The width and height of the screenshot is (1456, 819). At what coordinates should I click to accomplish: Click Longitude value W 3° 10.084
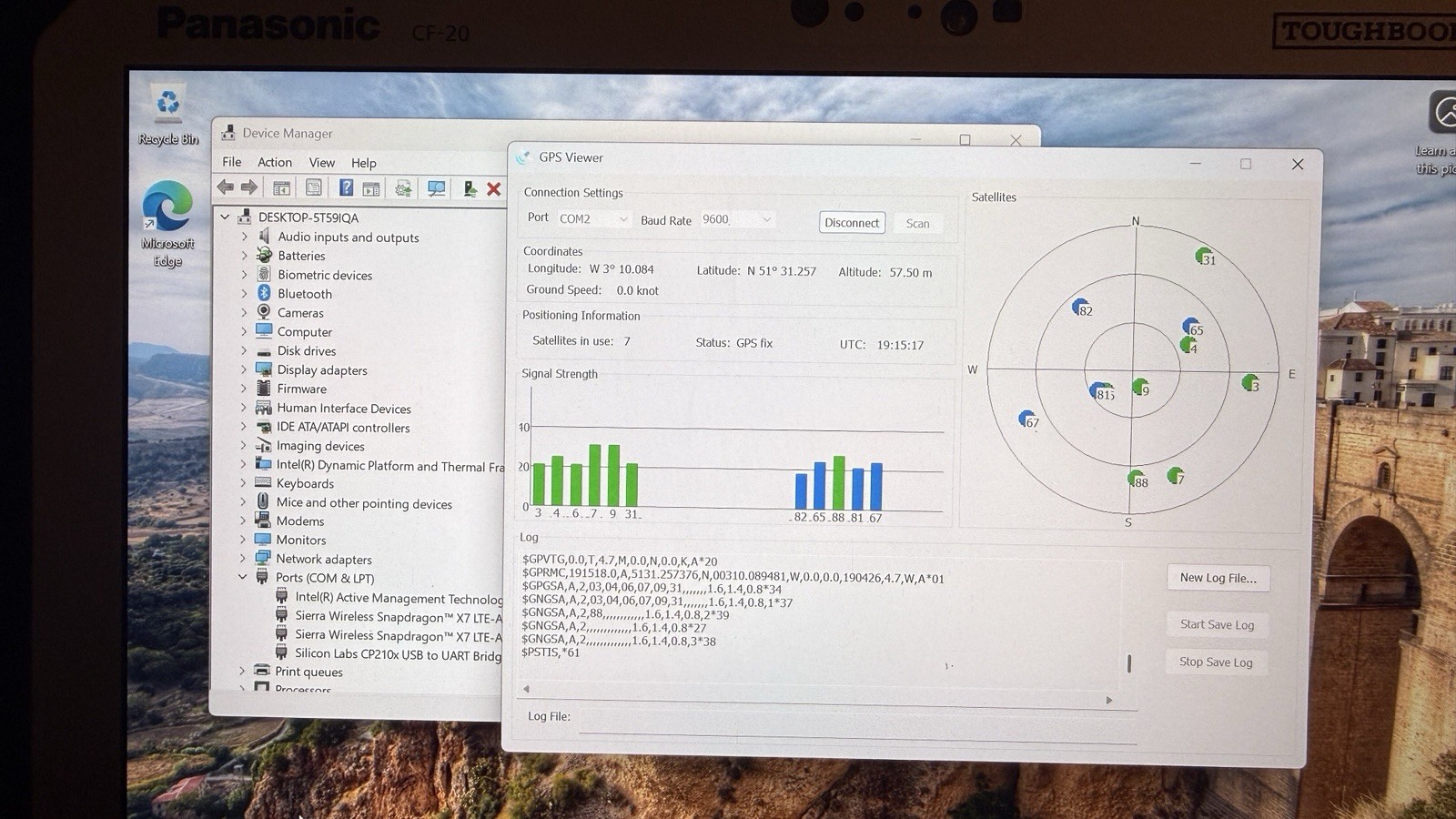coord(622,269)
